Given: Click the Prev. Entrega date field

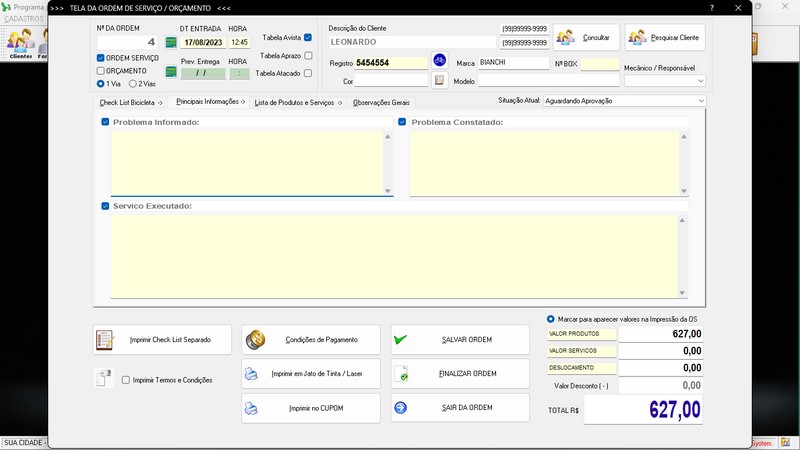Looking at the screenshot, I should coord(203,73).
